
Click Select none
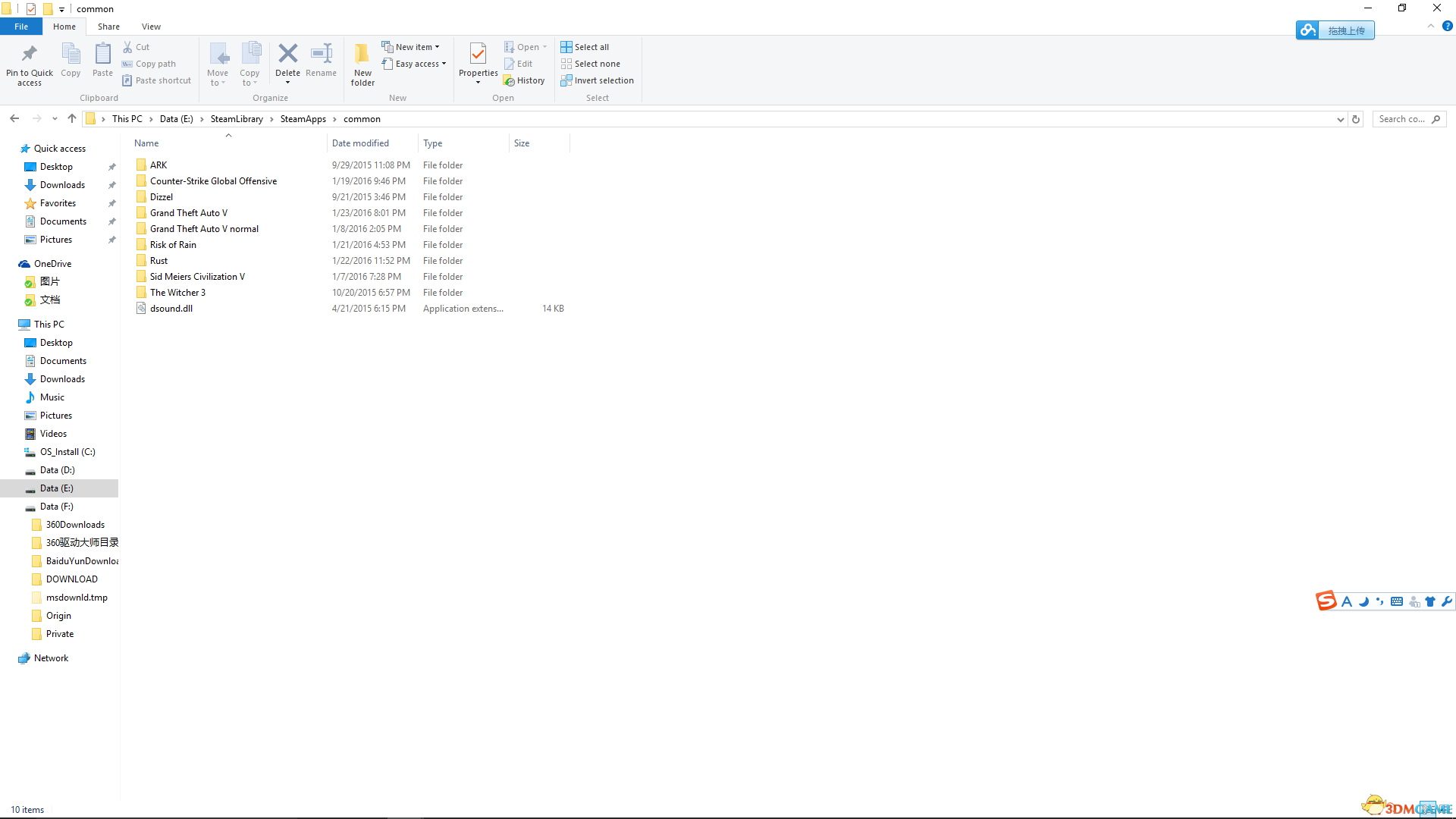591,64
